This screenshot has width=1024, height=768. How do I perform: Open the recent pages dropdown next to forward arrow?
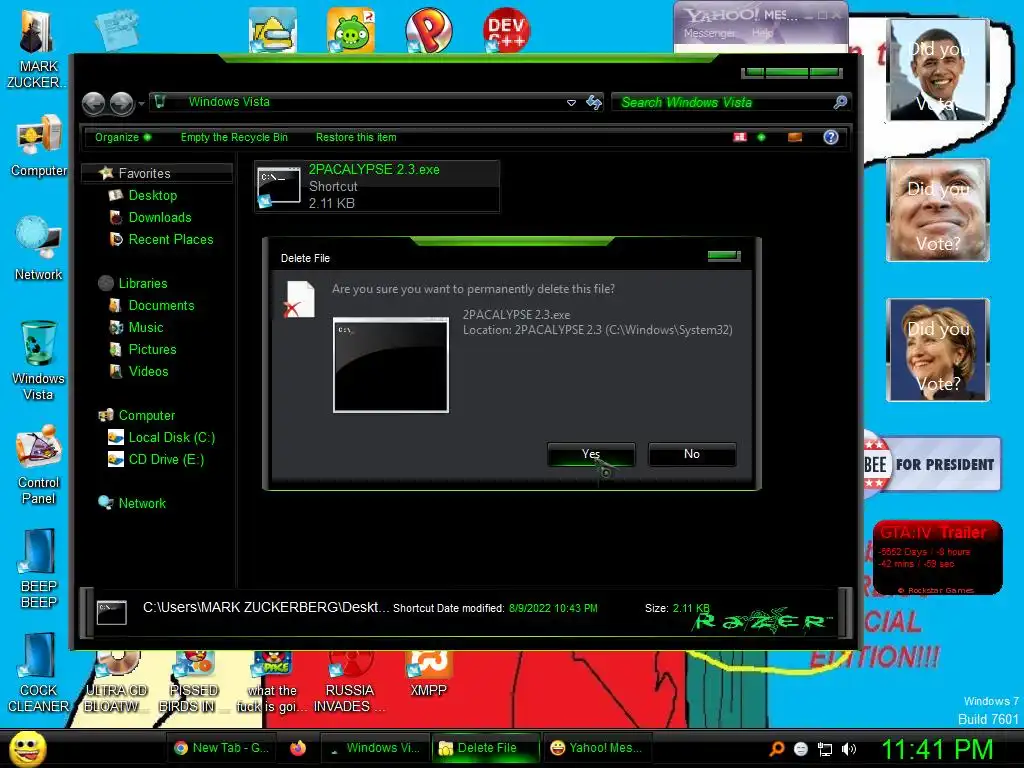point(141,104)
